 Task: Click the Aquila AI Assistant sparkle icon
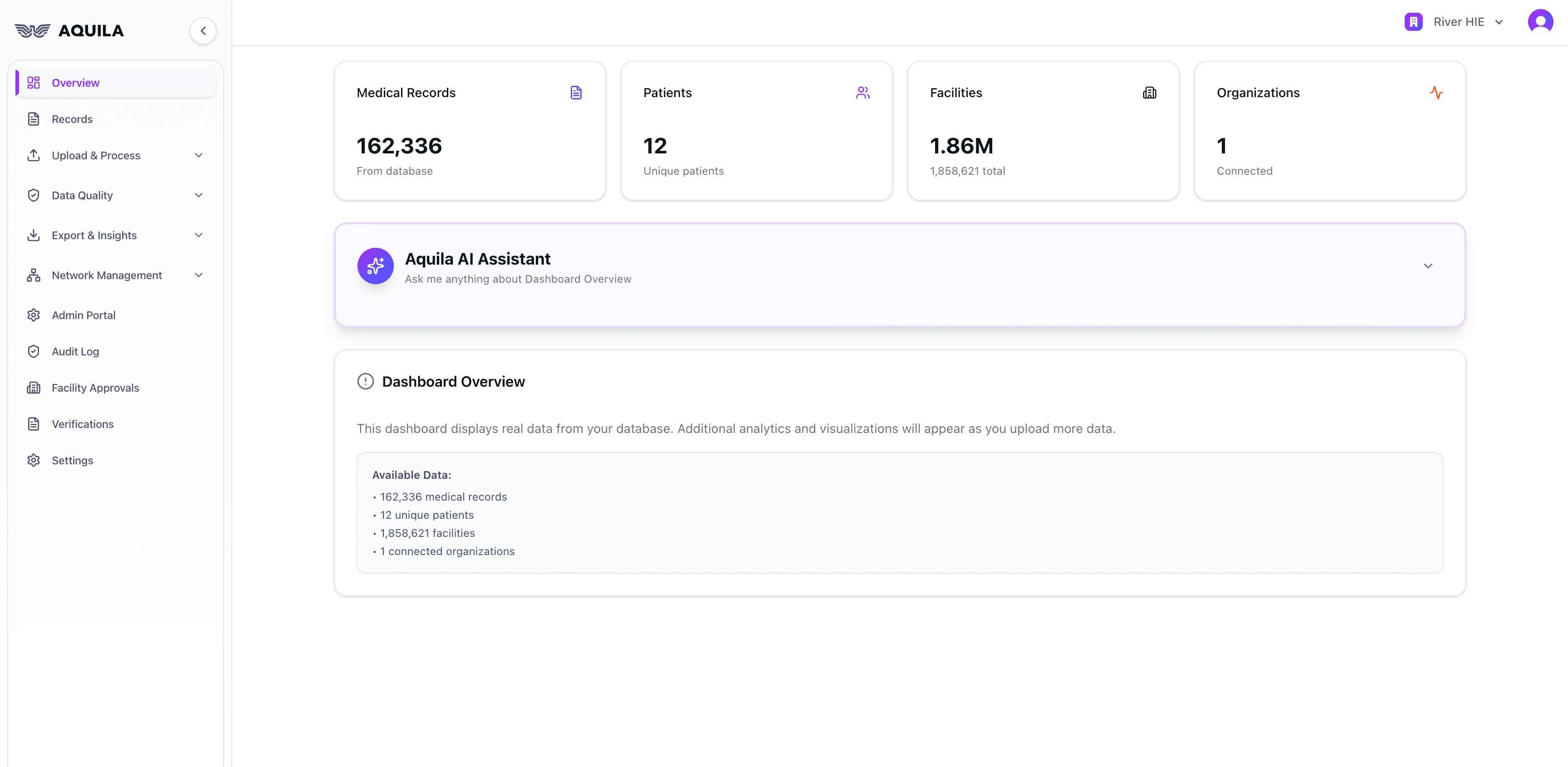[375, 266]
